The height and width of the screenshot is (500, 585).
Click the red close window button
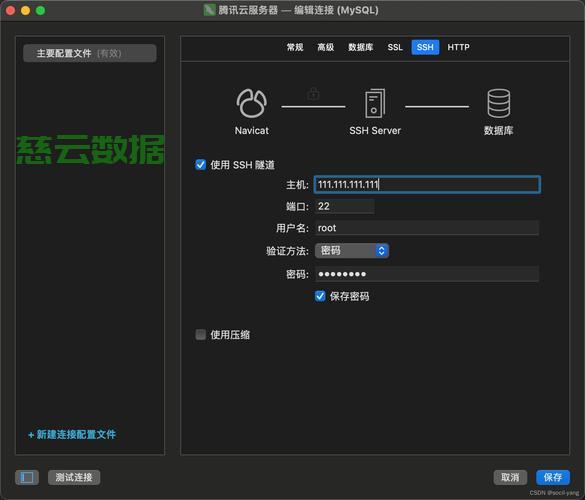[x=10, y=10]
